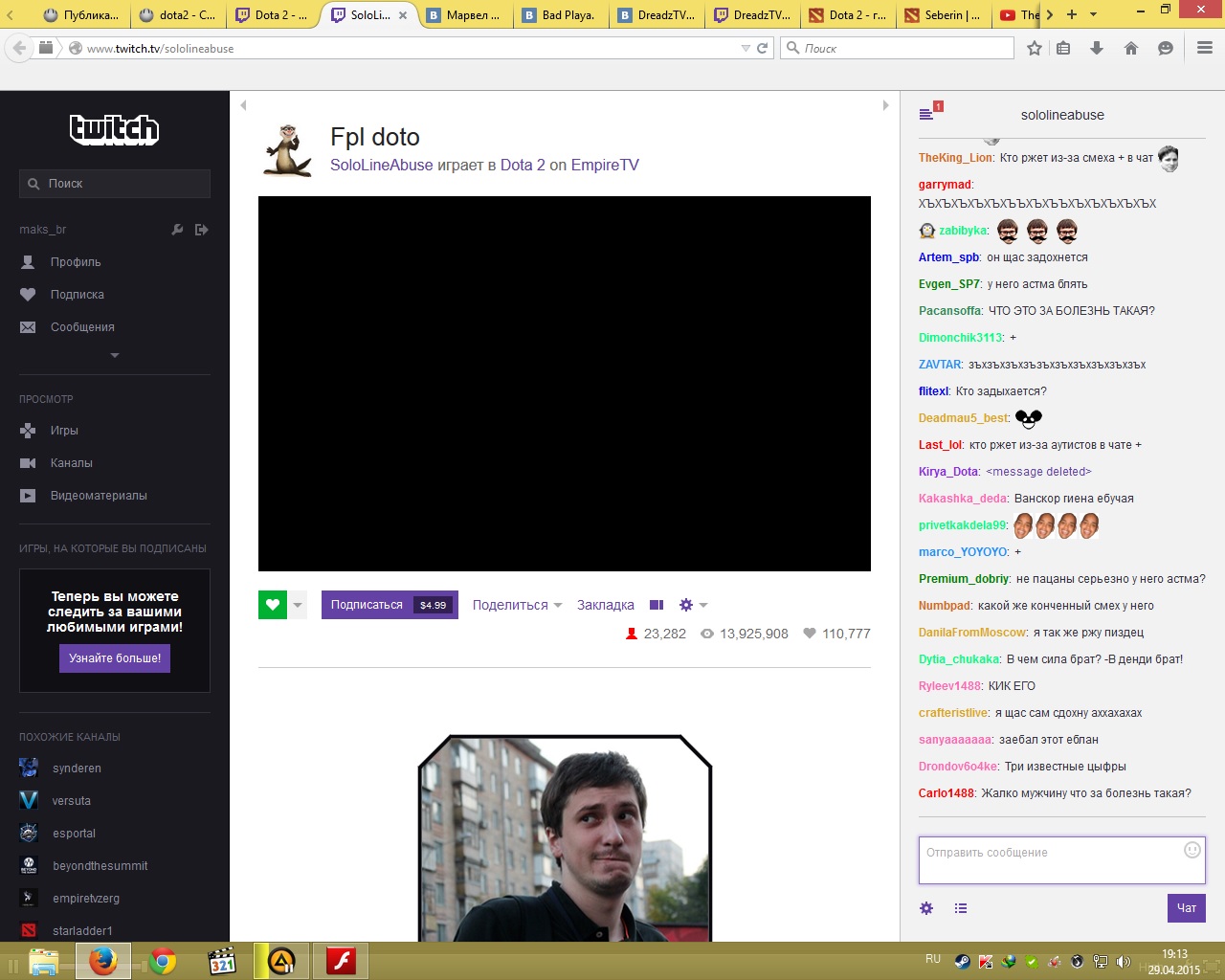
Task: Open the viewer list icon below chat
Action: coord(961,908)
